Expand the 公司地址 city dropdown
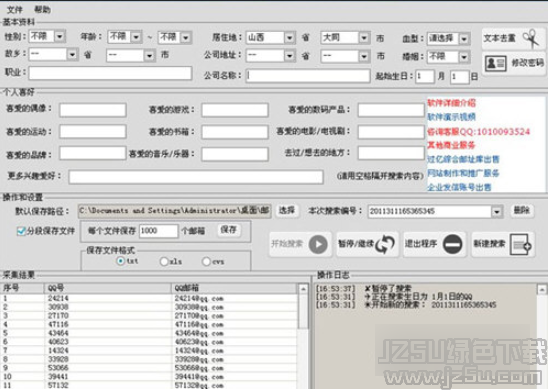548x390 pixels. pos(364,56)
